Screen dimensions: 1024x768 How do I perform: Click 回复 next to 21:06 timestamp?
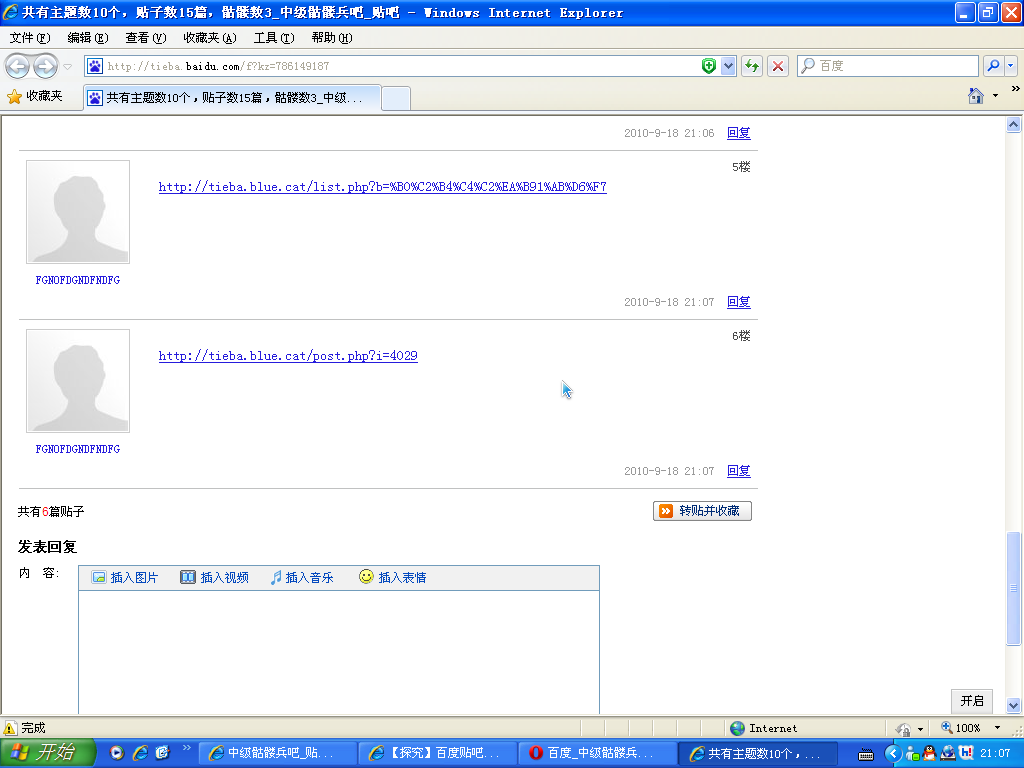click(739, 133)
